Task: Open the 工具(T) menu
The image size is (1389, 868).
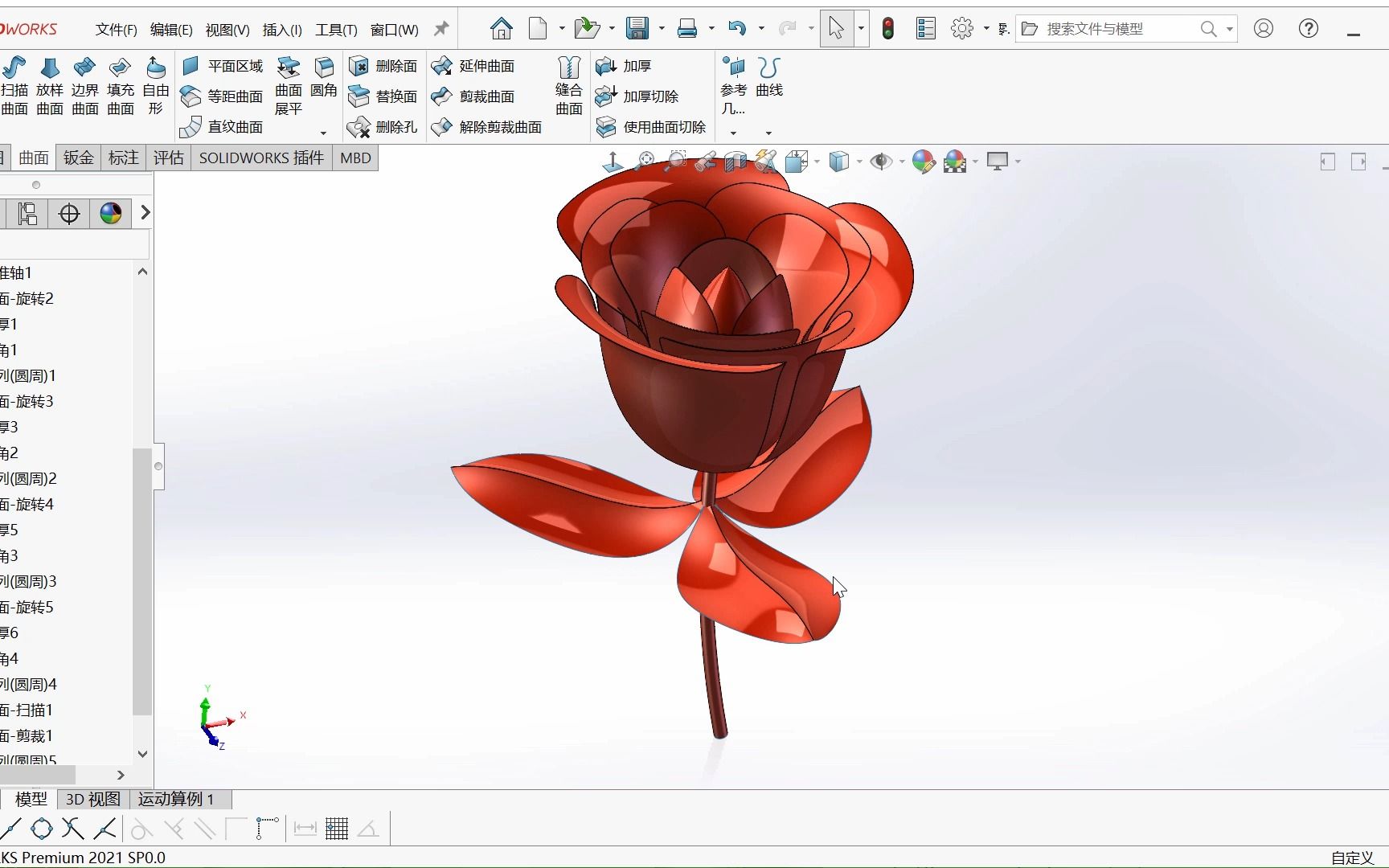Action: click(336, 30)
